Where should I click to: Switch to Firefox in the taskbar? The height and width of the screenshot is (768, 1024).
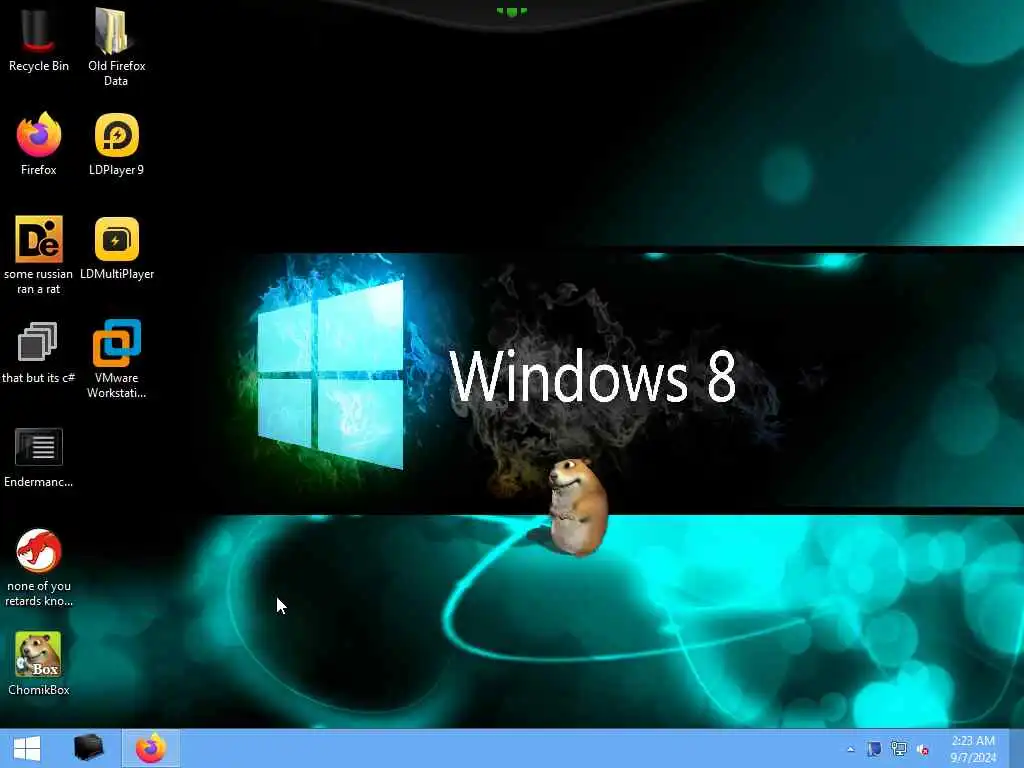click(x=150, y=748)
